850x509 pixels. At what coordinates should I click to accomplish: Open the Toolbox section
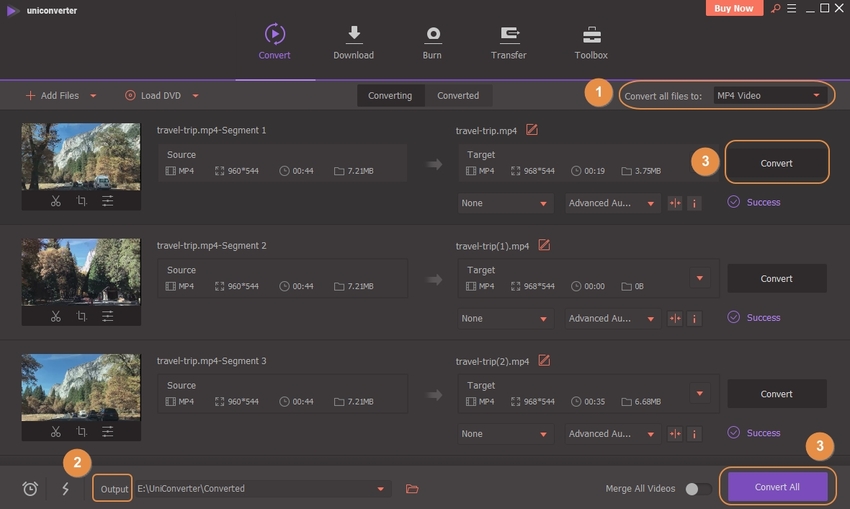591,42
